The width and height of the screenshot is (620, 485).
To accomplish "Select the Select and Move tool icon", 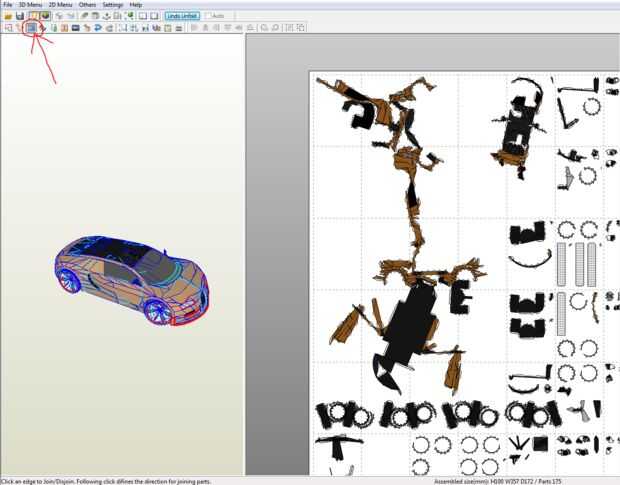I will point(9,28).
